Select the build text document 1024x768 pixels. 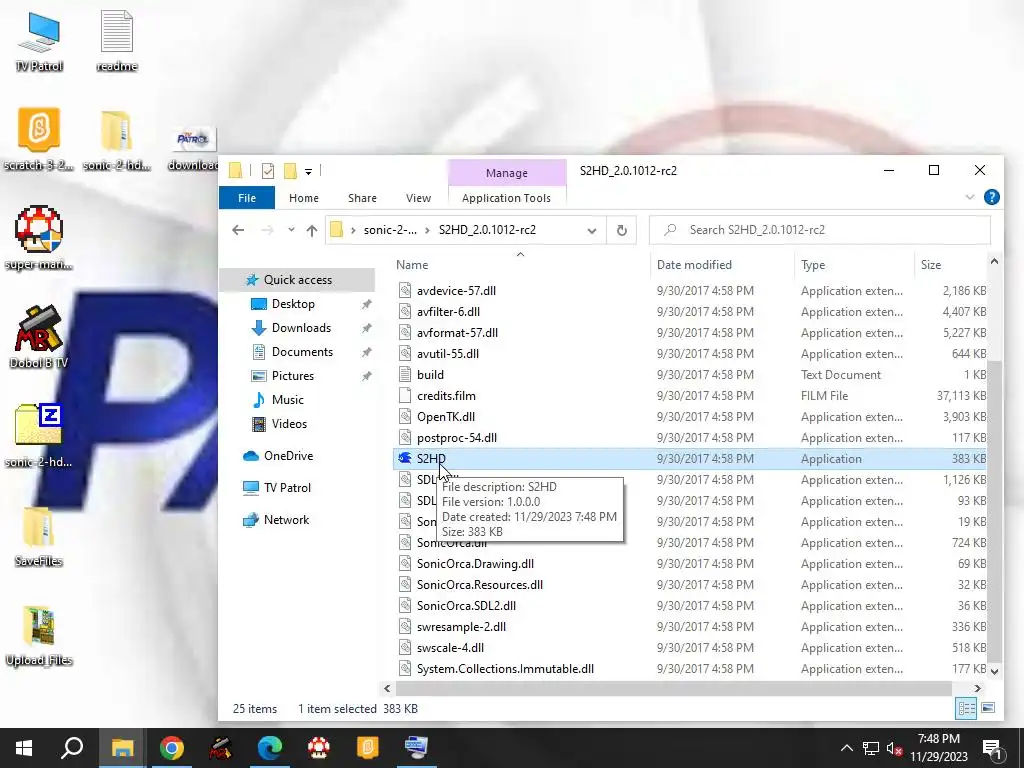pyautogui.click(x=430, y=375)
